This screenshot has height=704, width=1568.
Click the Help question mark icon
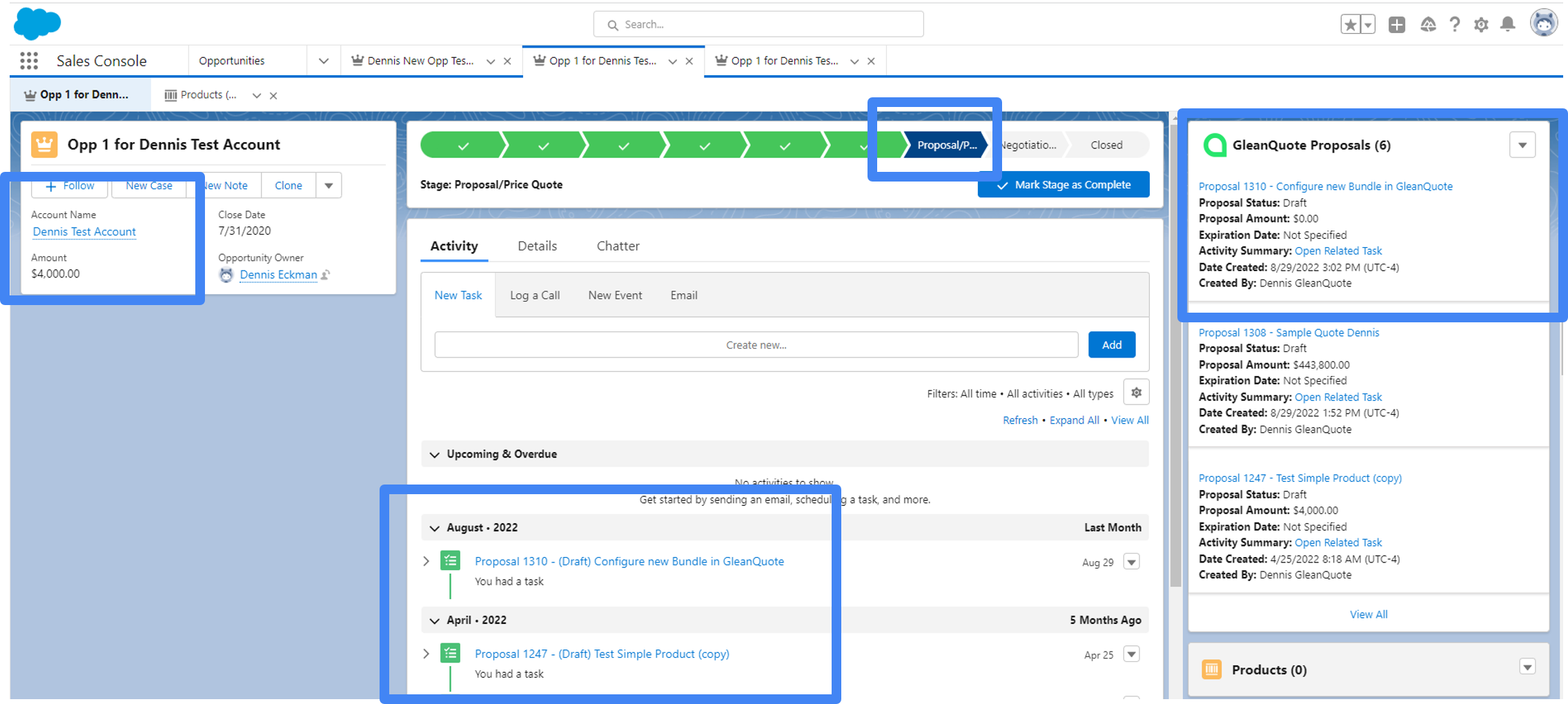(x=1455, y=24)
